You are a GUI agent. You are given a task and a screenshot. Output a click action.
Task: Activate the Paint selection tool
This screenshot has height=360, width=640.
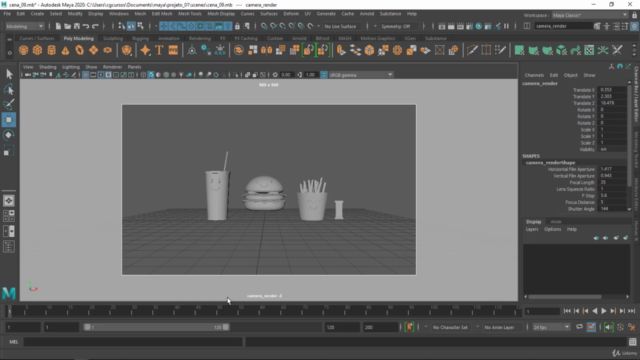point(9,104)
